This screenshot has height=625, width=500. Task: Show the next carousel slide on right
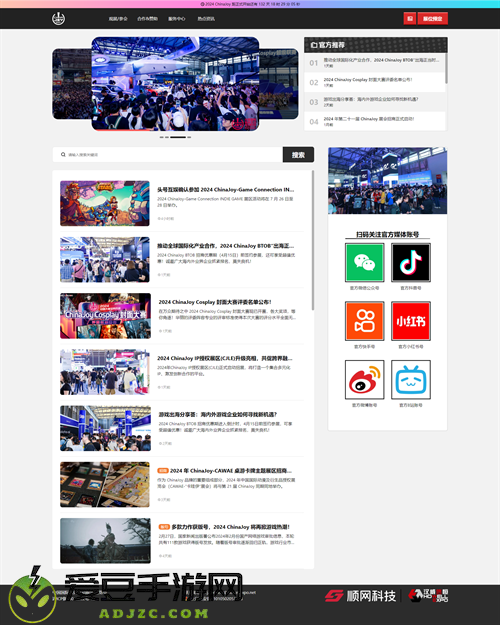coord(279,84)
